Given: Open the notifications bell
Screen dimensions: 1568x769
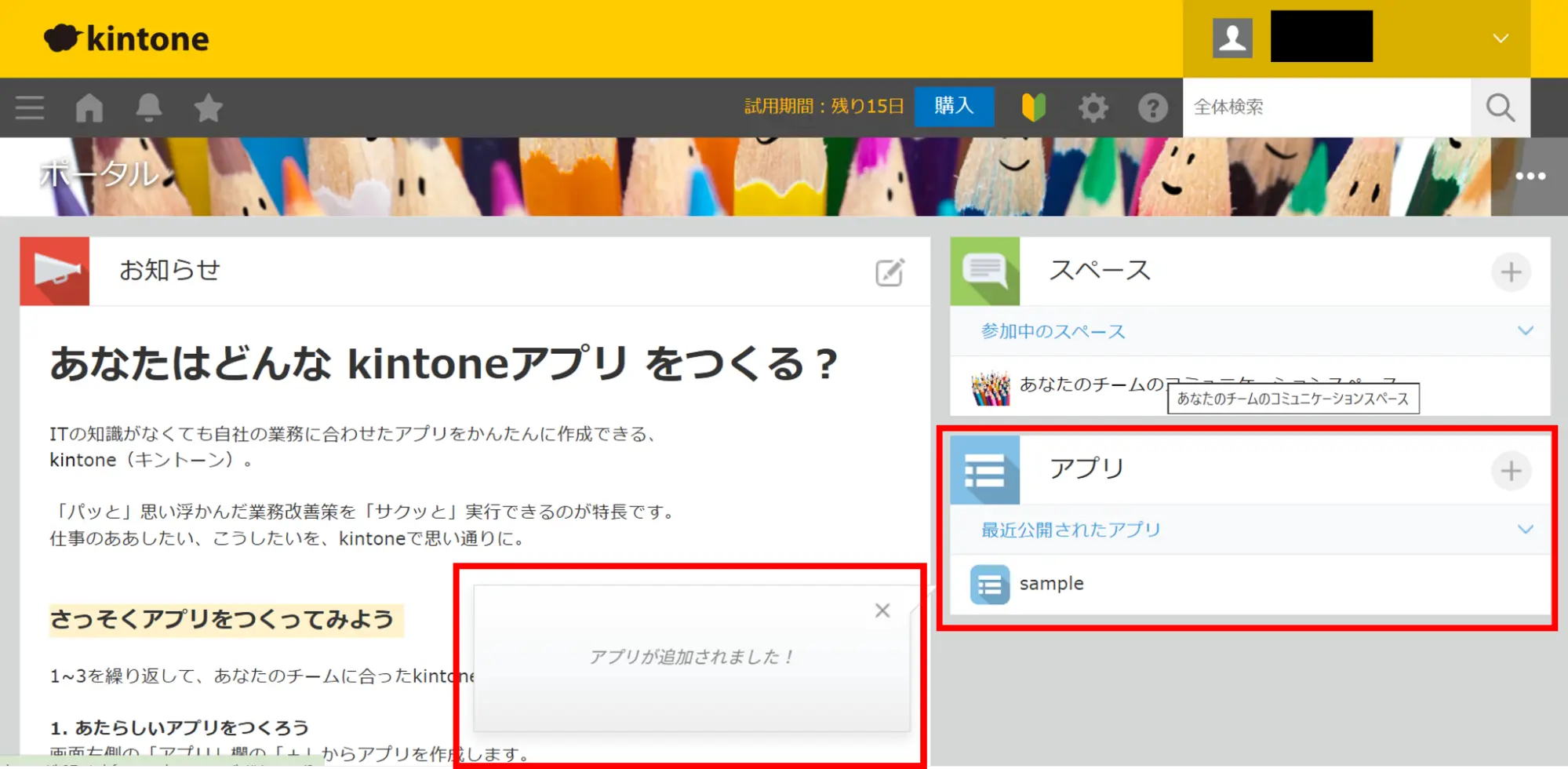Looking at the screenshot, I should click(x=148, y=108).
